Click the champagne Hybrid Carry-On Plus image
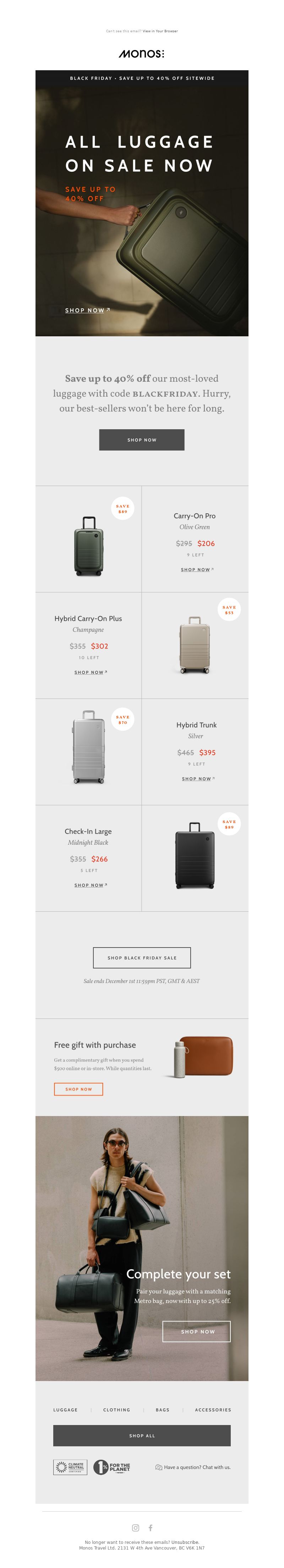 point(195,645)
